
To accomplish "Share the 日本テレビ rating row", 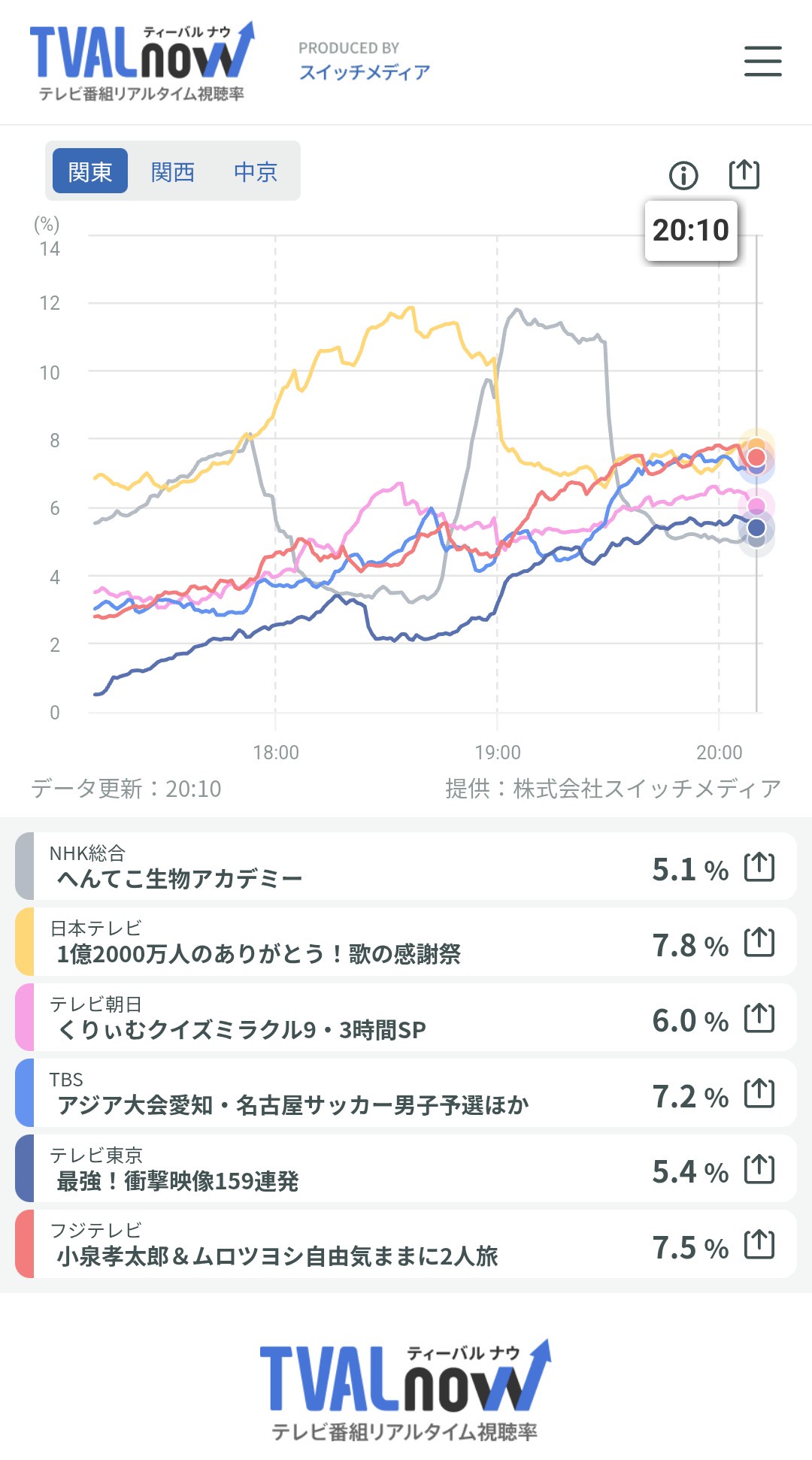I will click(759, 942).
